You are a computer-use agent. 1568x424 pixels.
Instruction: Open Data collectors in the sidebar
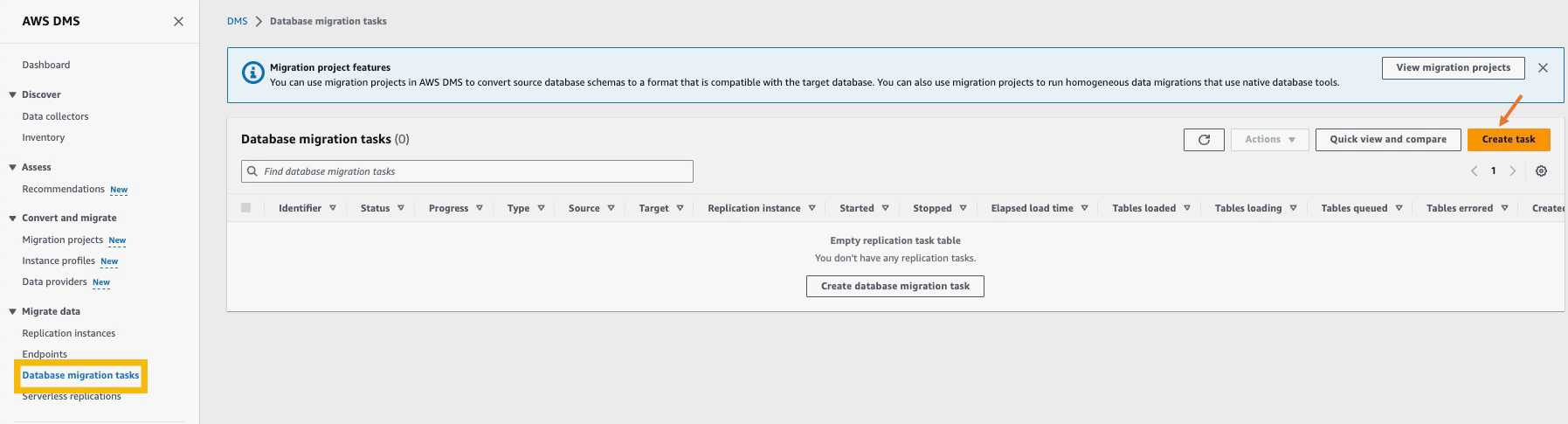point(55,116)
